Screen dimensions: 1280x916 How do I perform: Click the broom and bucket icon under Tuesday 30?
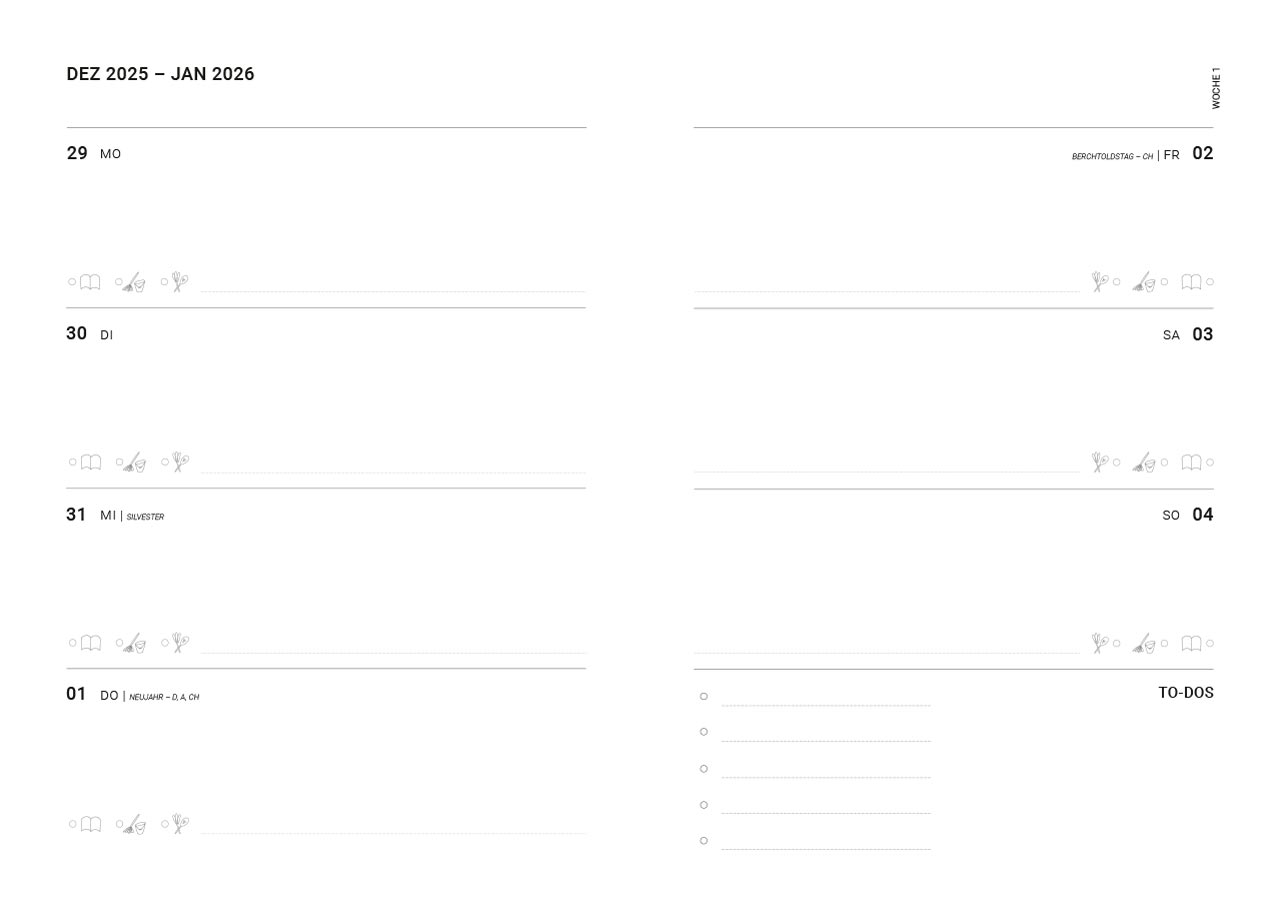pos(135,463)
